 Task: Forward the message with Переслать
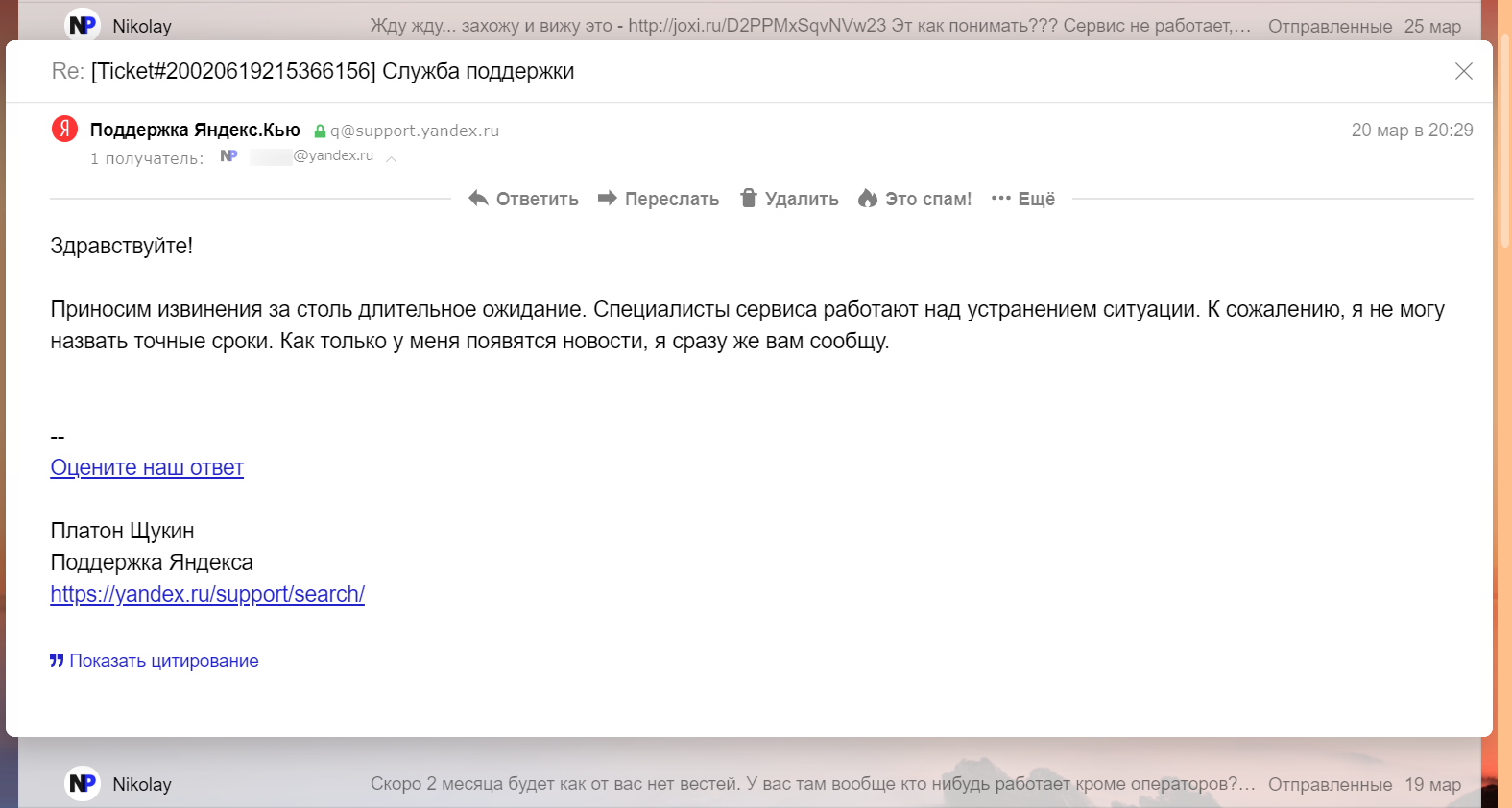659,199
